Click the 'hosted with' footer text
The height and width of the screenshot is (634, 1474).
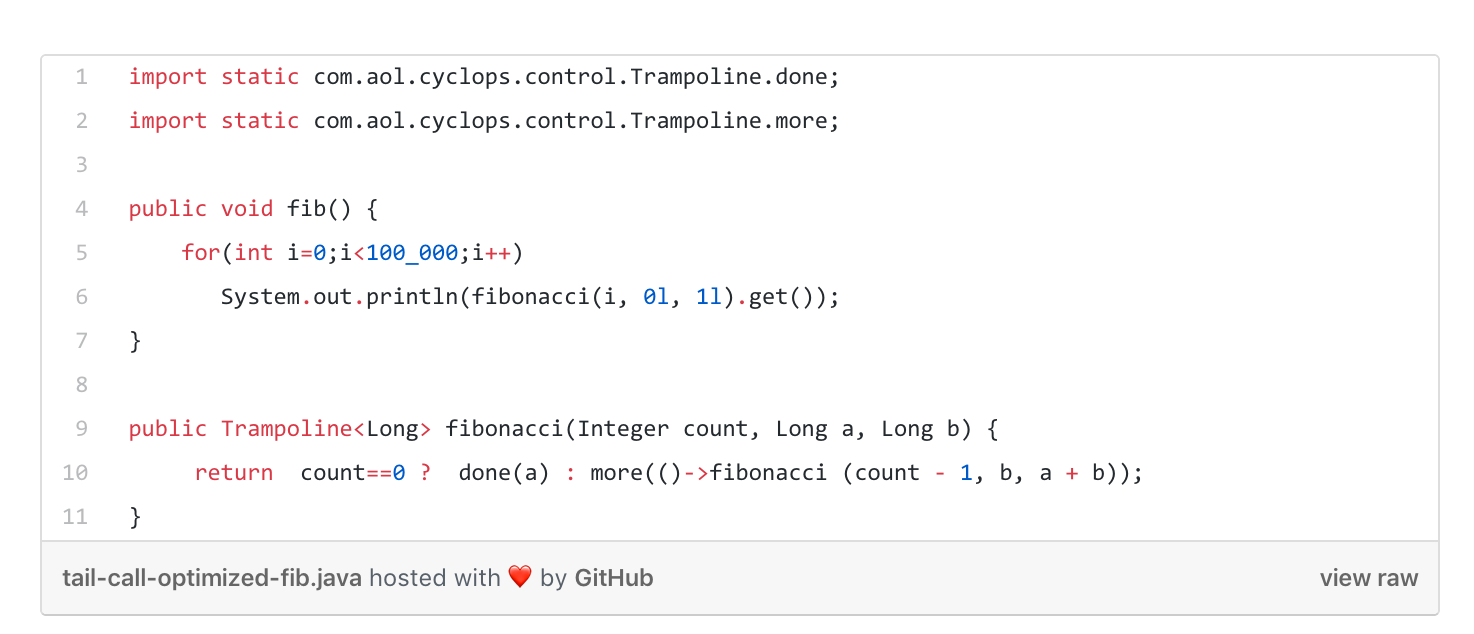pyautogui.click(x=435, y=578)
